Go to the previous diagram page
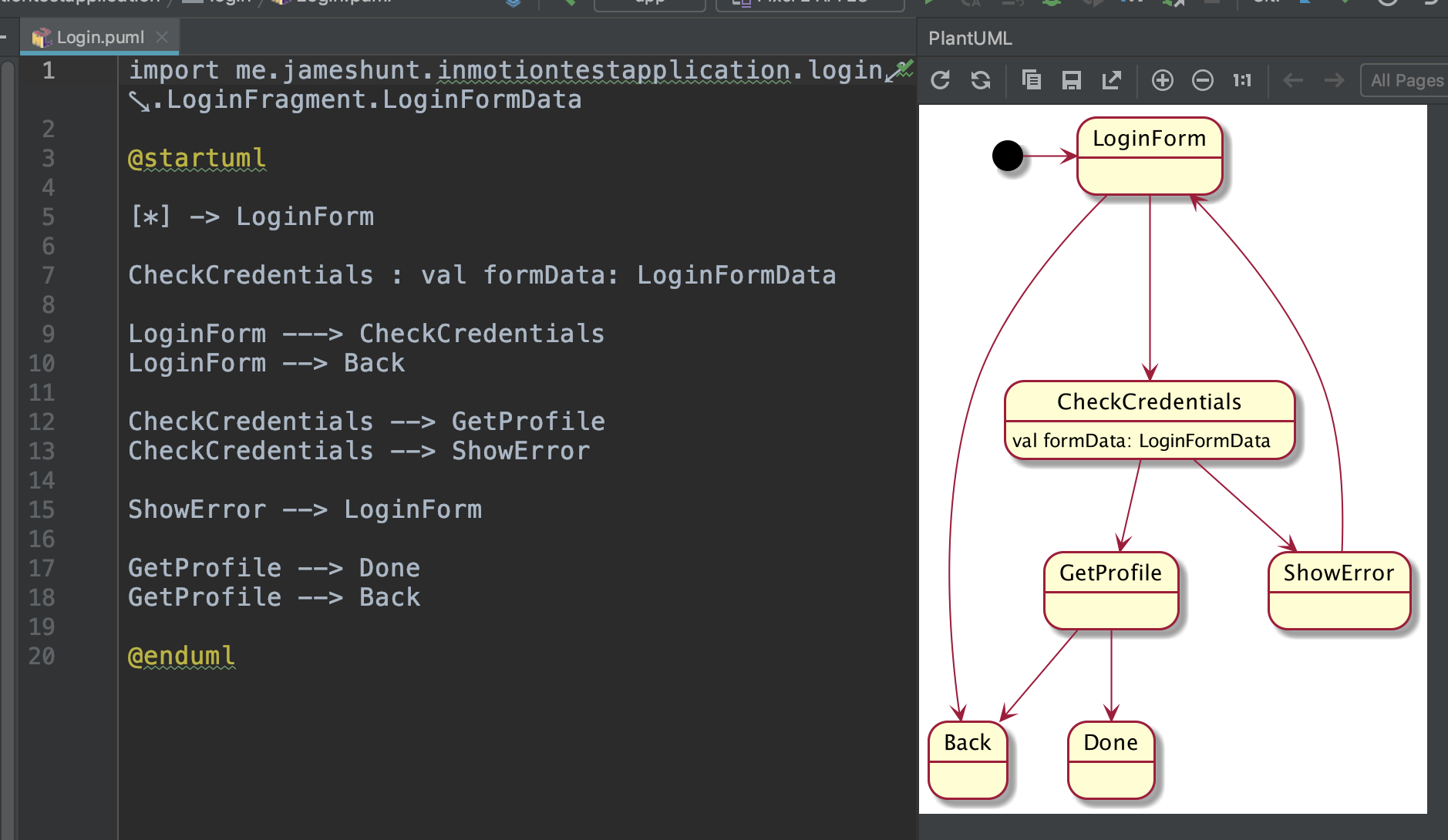Image resolution: width=1448 pixels, height=840 pixels. click(x=1293, y=80)
